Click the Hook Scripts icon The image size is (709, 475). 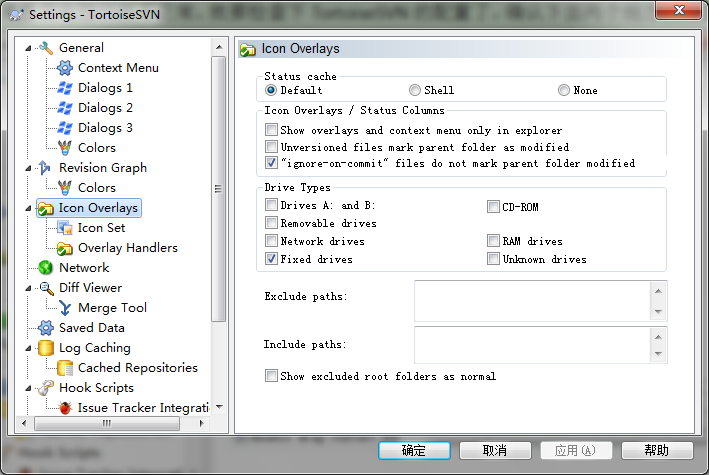coord(46,388)
